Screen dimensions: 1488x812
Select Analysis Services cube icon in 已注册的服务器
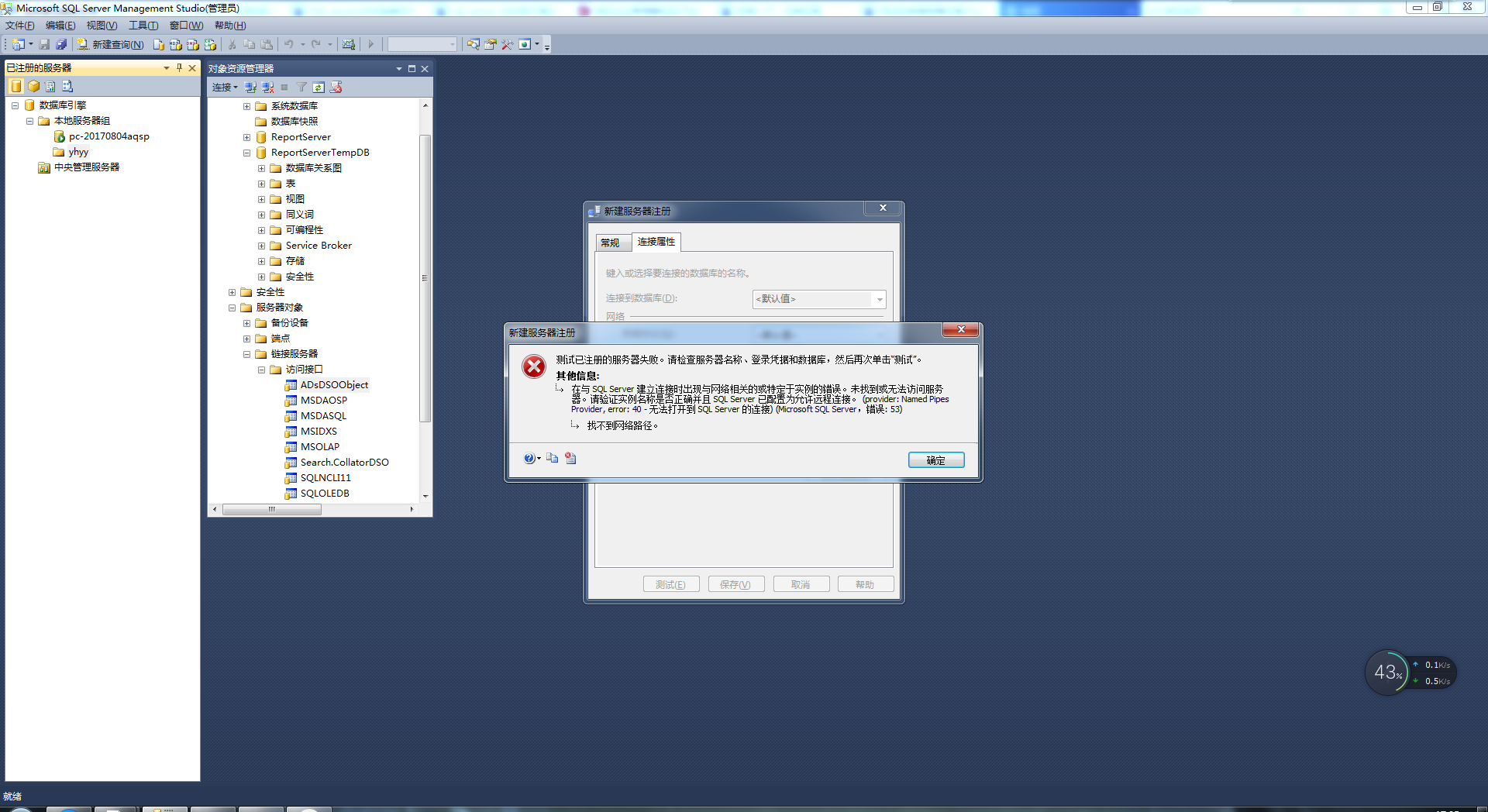(x=33, y=86)
